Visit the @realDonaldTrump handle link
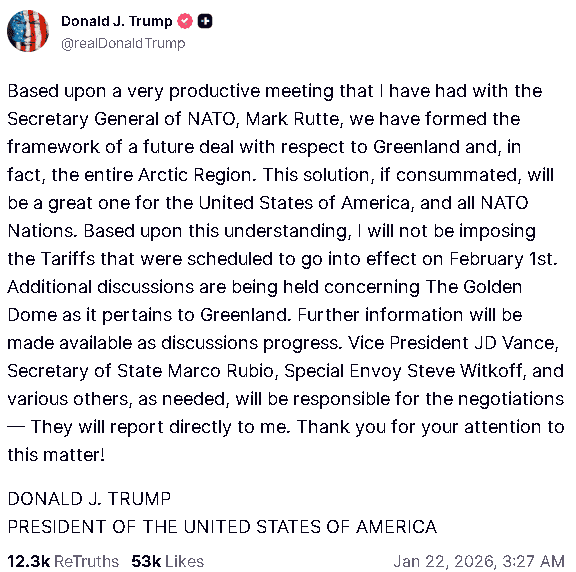This screenshot has height=572, width=576. [x=123, y=43]
